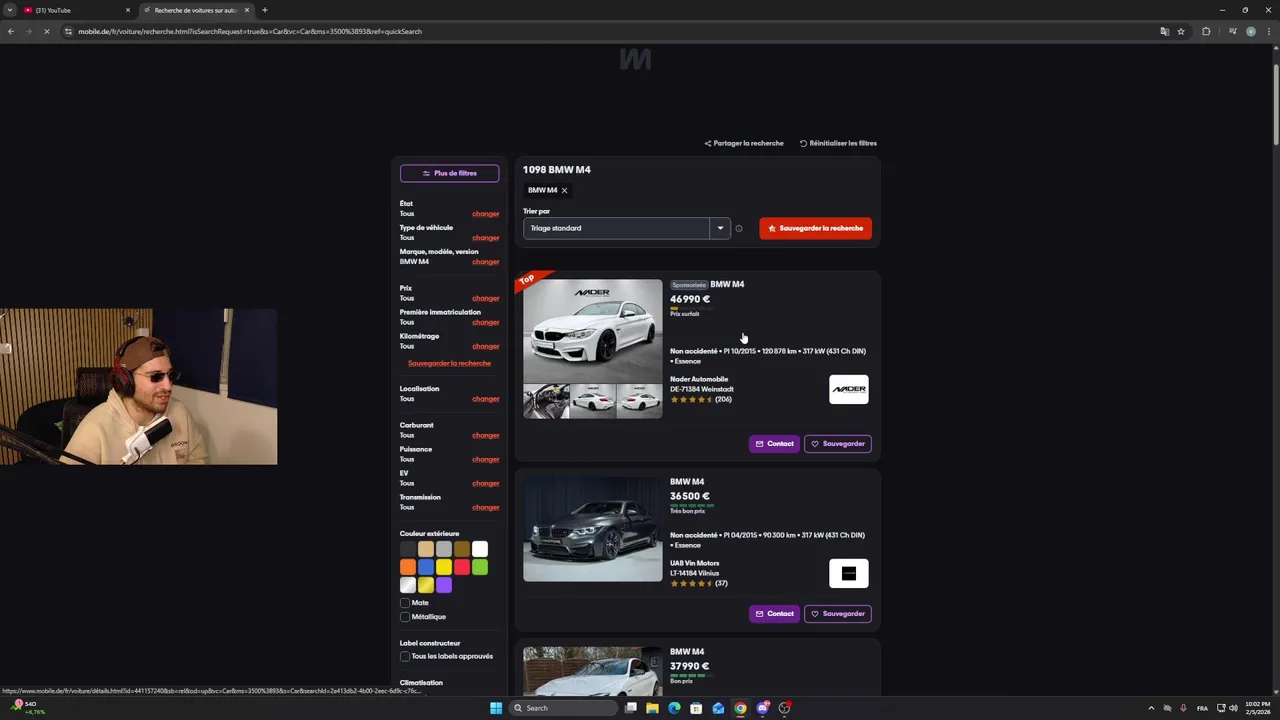This screenshot has height=720, width=1280.
Task: Select black exterior color swatch
Action: coord(408,549)
